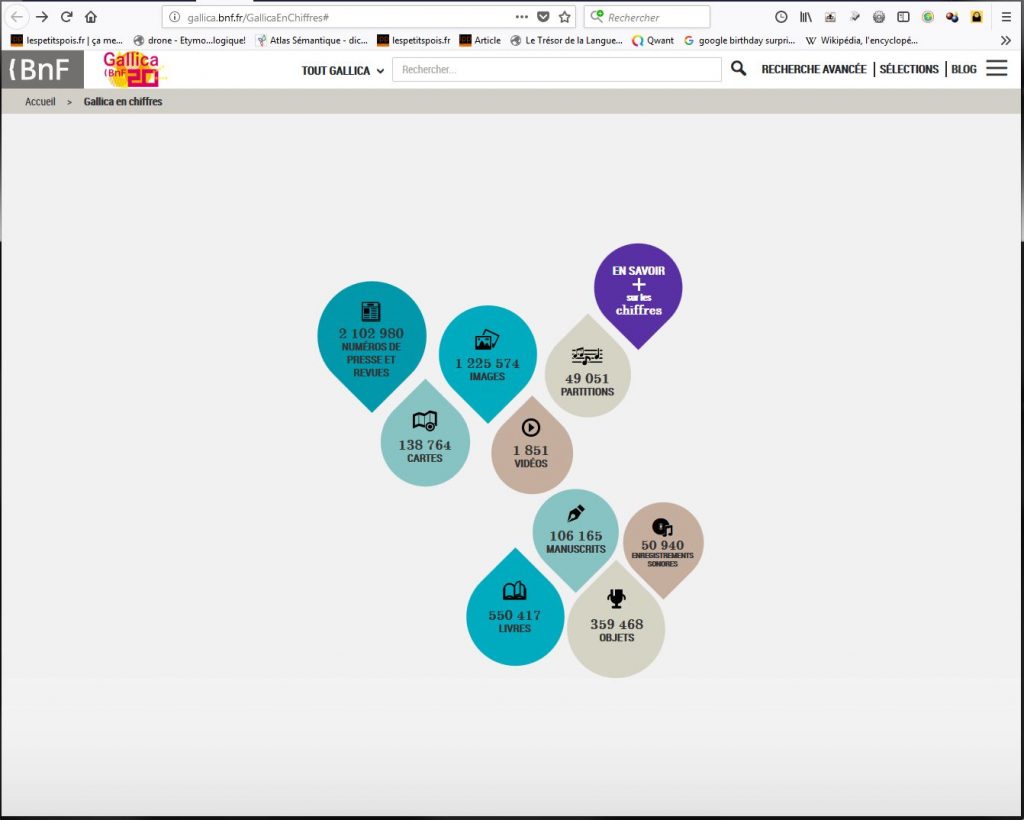Image resolution: width=1024 pixels, height=820 pixels.
Task: Click the browser forward arrow
Action: (x=42, y=17)
